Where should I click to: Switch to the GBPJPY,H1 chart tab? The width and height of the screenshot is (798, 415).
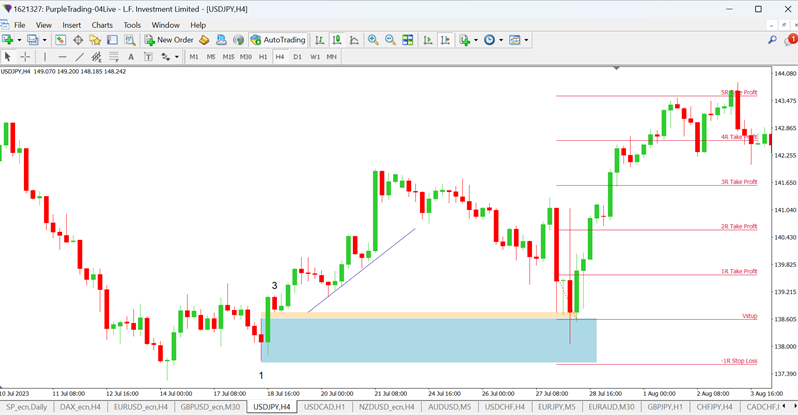665,407
